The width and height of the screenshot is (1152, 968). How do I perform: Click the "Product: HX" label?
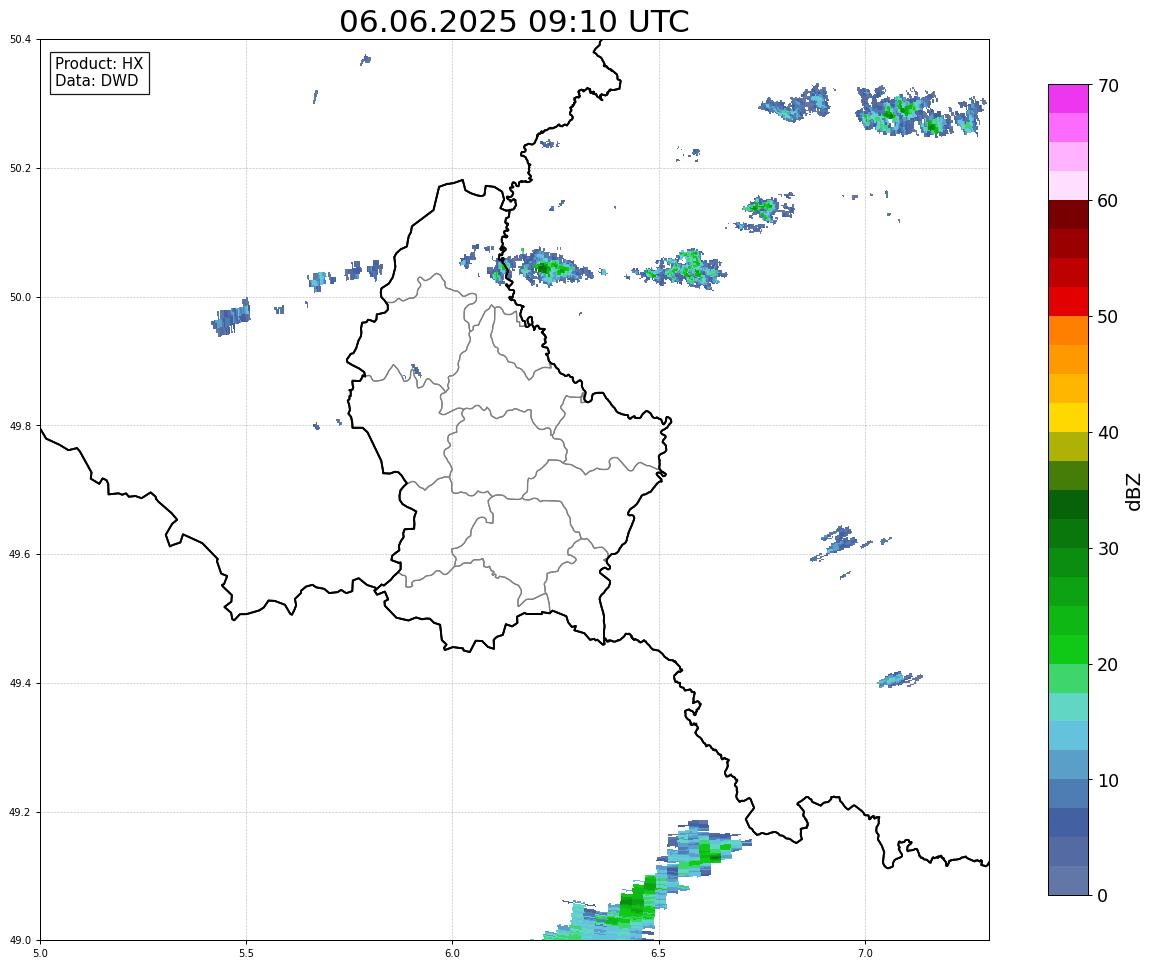pos(98,63)
